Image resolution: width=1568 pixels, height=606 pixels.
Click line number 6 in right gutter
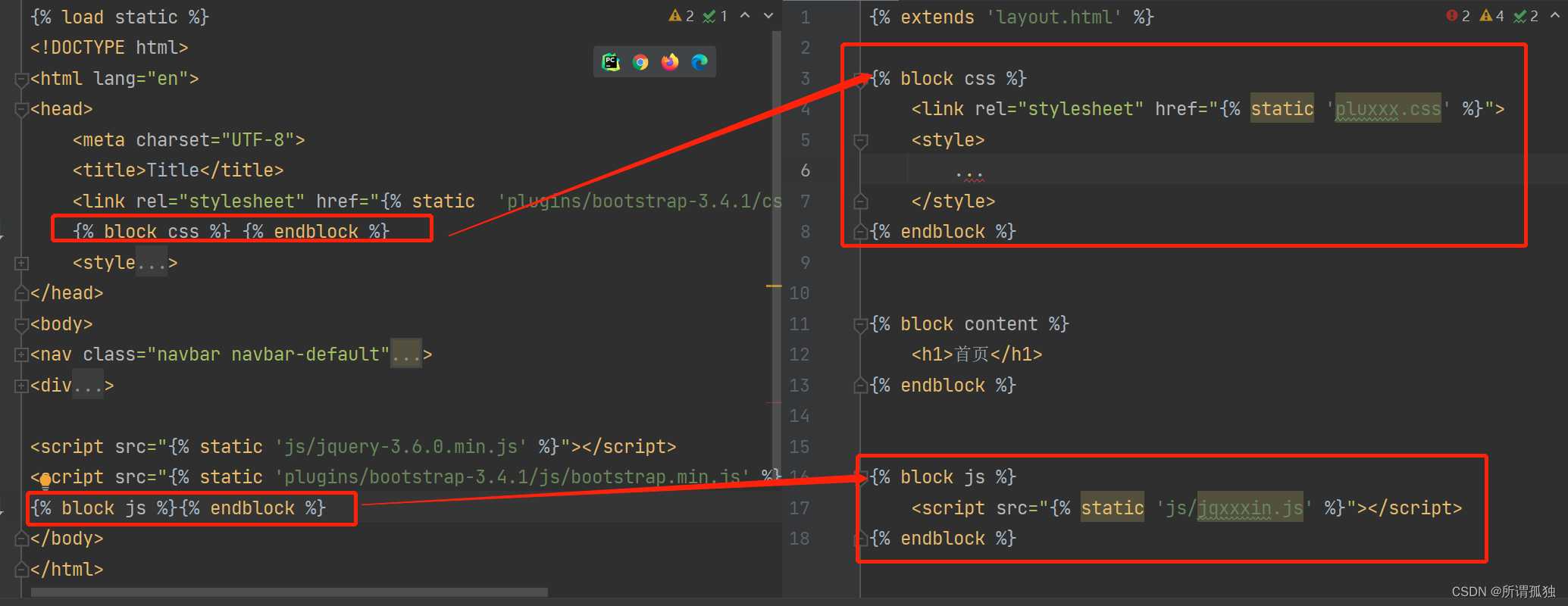(805, 170)
